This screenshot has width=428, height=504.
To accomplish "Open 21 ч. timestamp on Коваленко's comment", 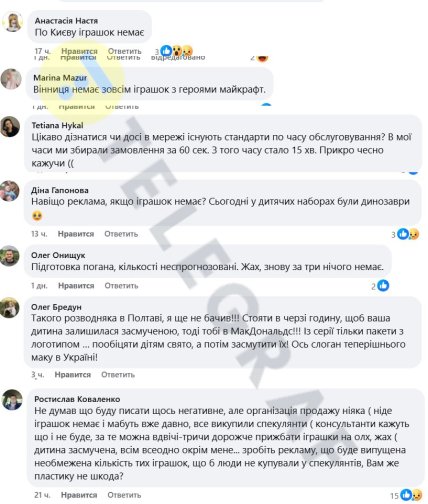I will 42,495.
